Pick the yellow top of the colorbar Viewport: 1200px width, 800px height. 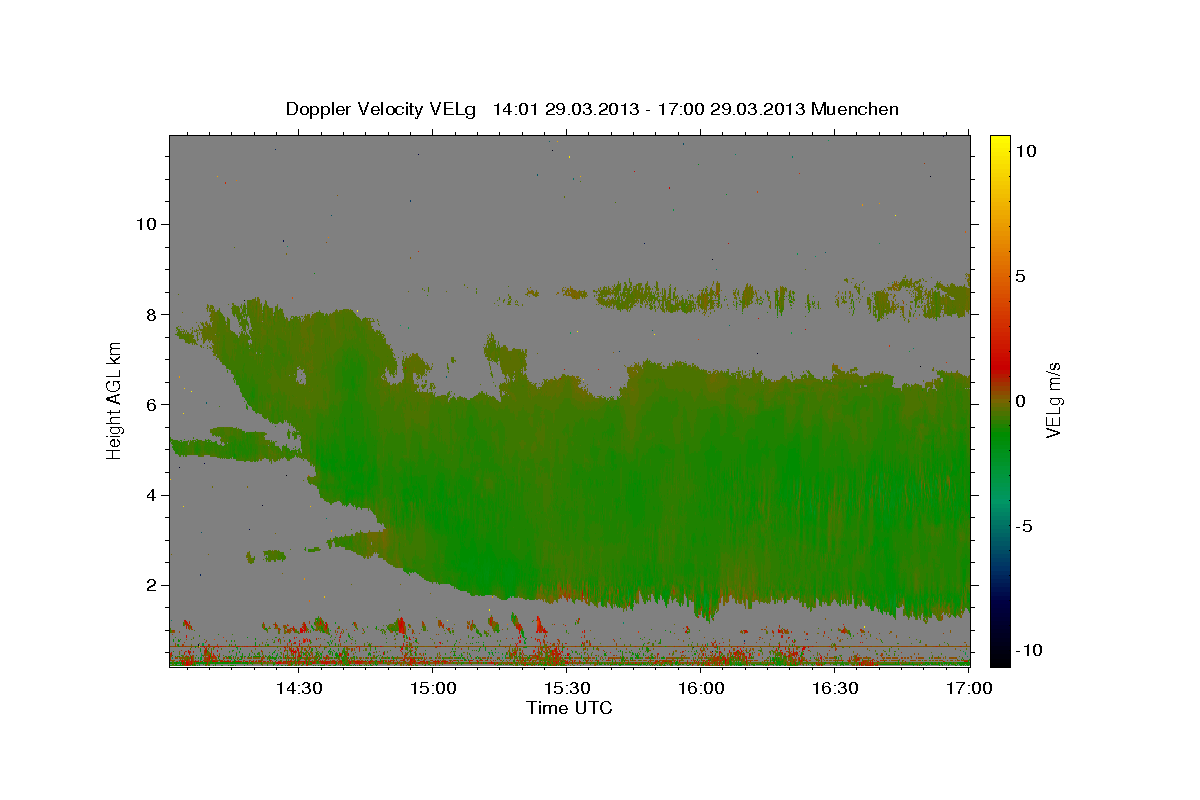point(999,145)
